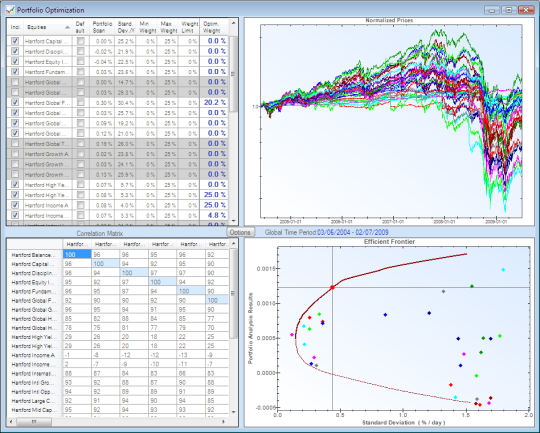Click the Default column header

pyautogui.click(x=81, y=27)
